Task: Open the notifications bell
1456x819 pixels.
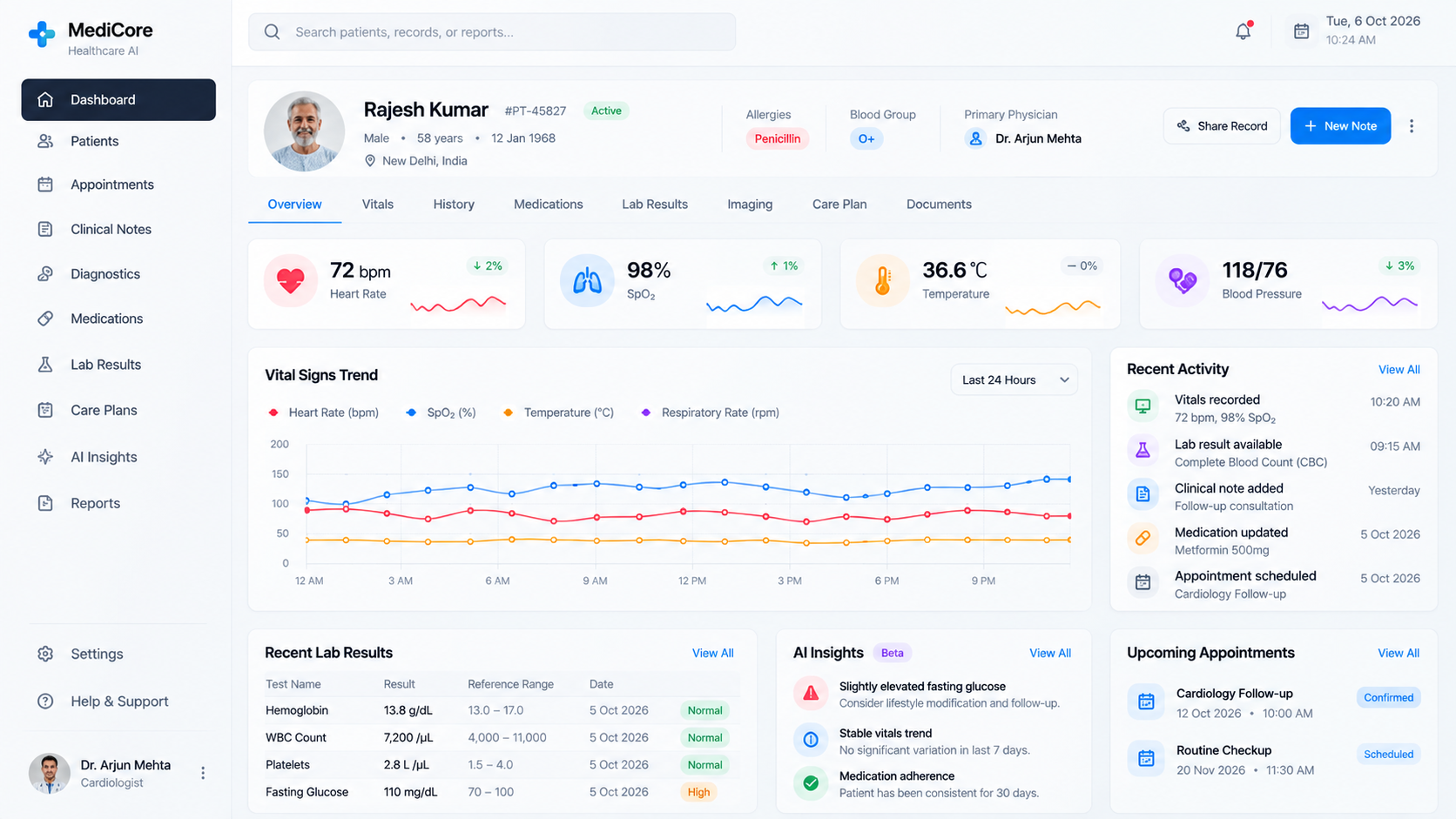Action: click(x=1243, y=31)
